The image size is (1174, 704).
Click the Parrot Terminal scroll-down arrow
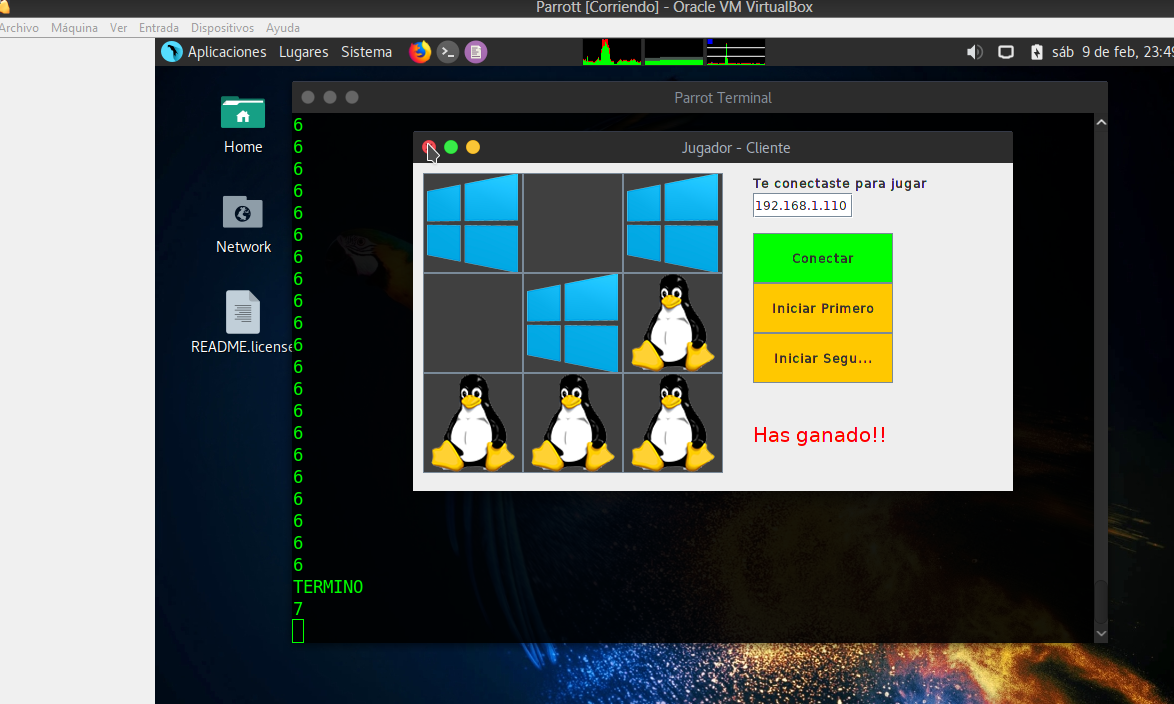click(1101, 634)
